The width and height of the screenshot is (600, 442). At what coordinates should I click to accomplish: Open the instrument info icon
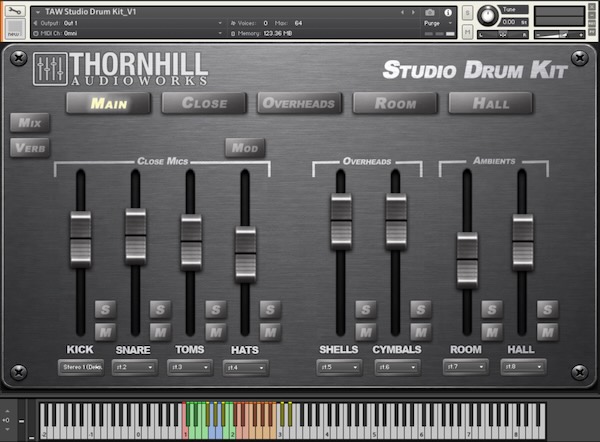point(448,13)
